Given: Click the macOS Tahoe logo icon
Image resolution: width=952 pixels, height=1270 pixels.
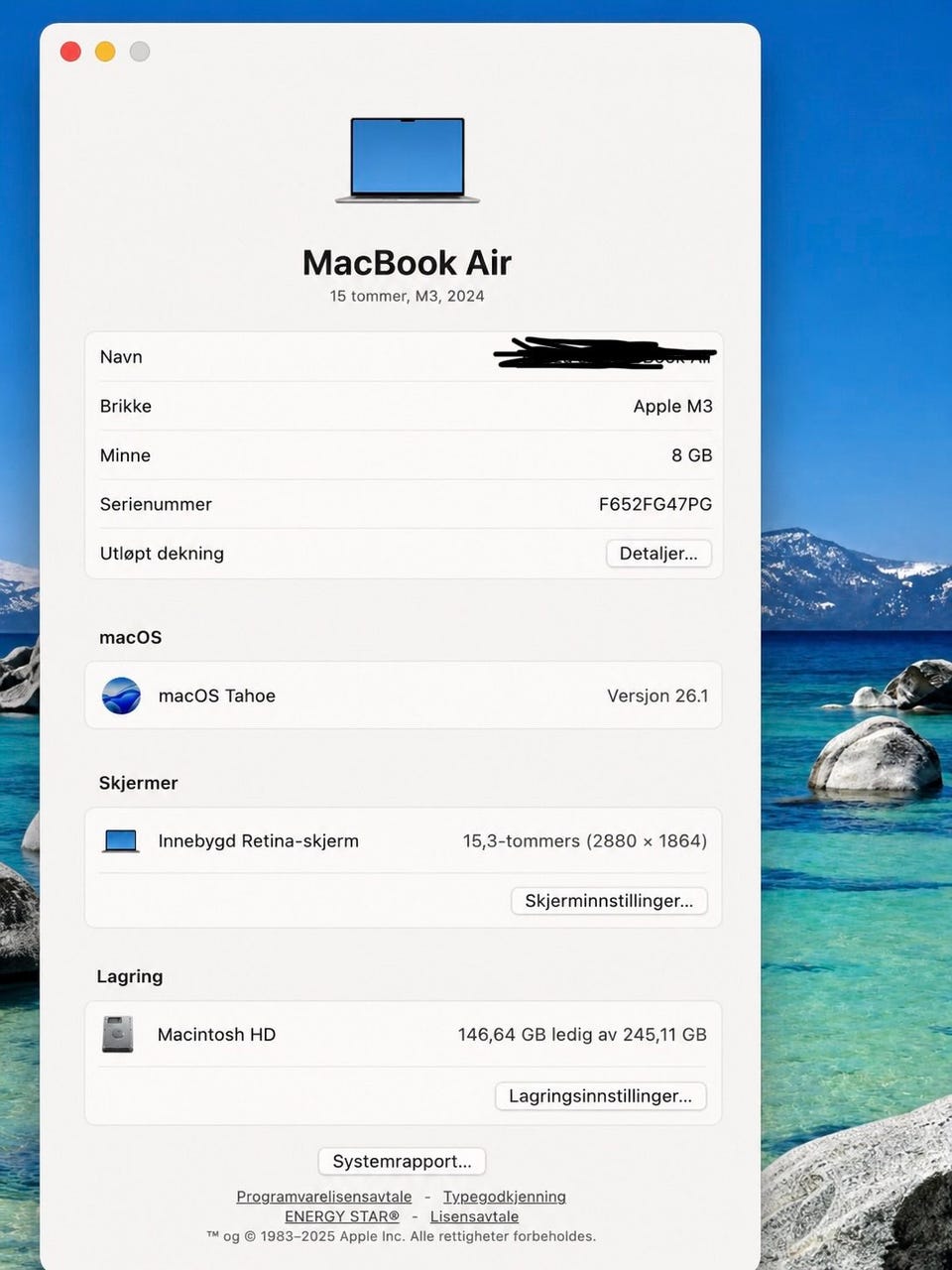Looking at the screenshot, I should [x=121, y=696].
